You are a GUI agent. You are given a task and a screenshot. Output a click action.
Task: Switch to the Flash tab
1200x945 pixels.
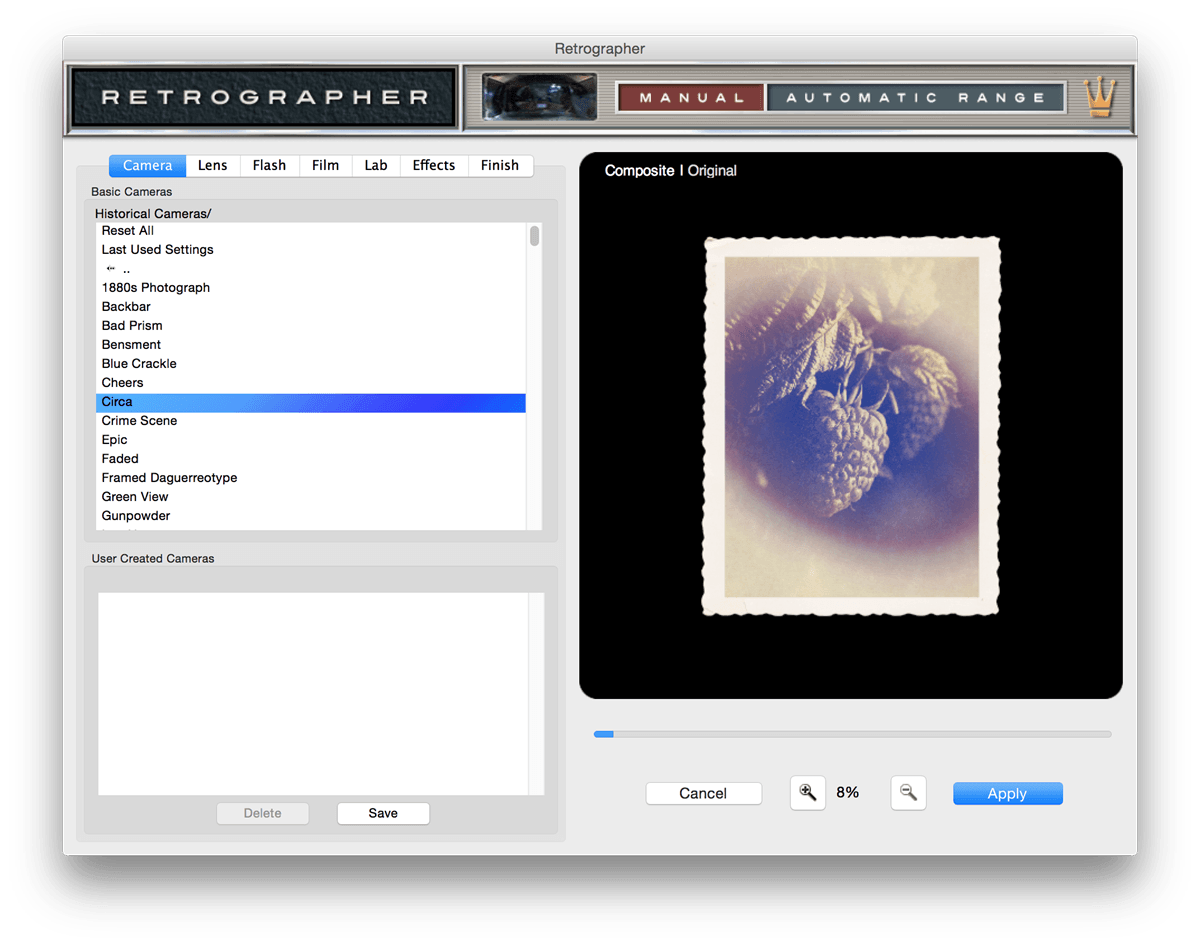coord(269,165)
